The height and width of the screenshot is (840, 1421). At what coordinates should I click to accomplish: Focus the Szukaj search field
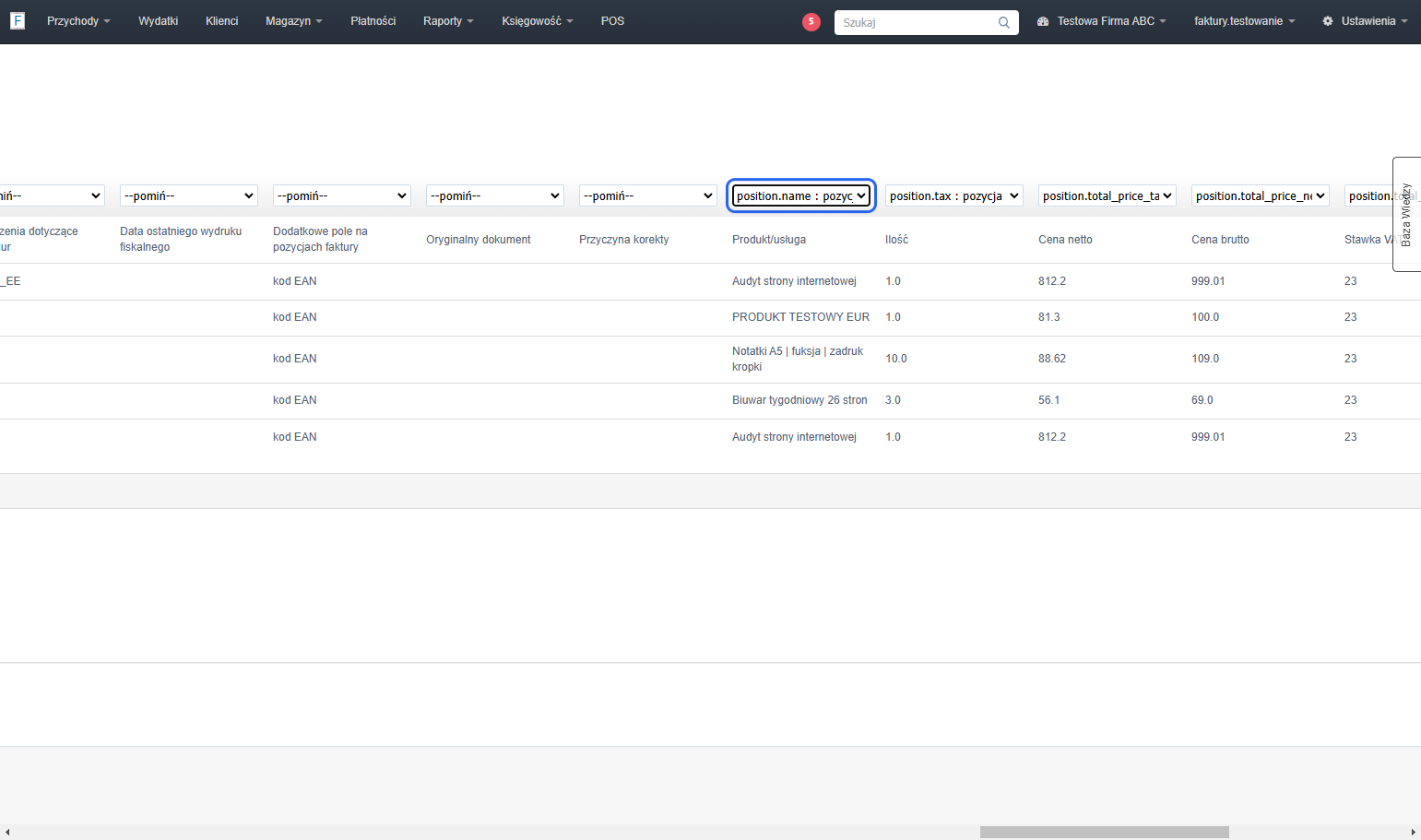click(x=926, y=22)
